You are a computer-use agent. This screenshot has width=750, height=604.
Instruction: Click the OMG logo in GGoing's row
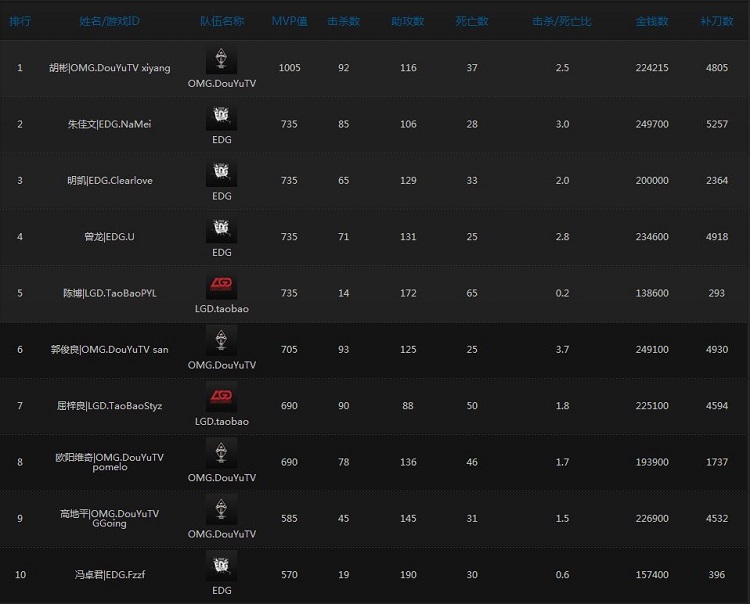tap(221, 510)
